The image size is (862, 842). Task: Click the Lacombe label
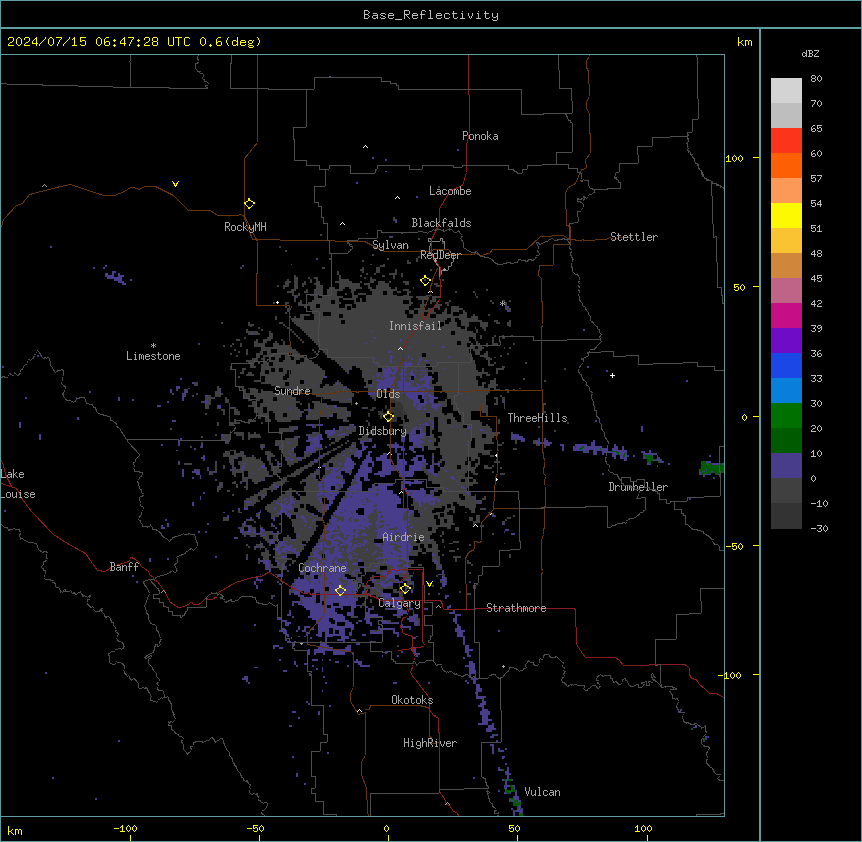pos(450,191)
